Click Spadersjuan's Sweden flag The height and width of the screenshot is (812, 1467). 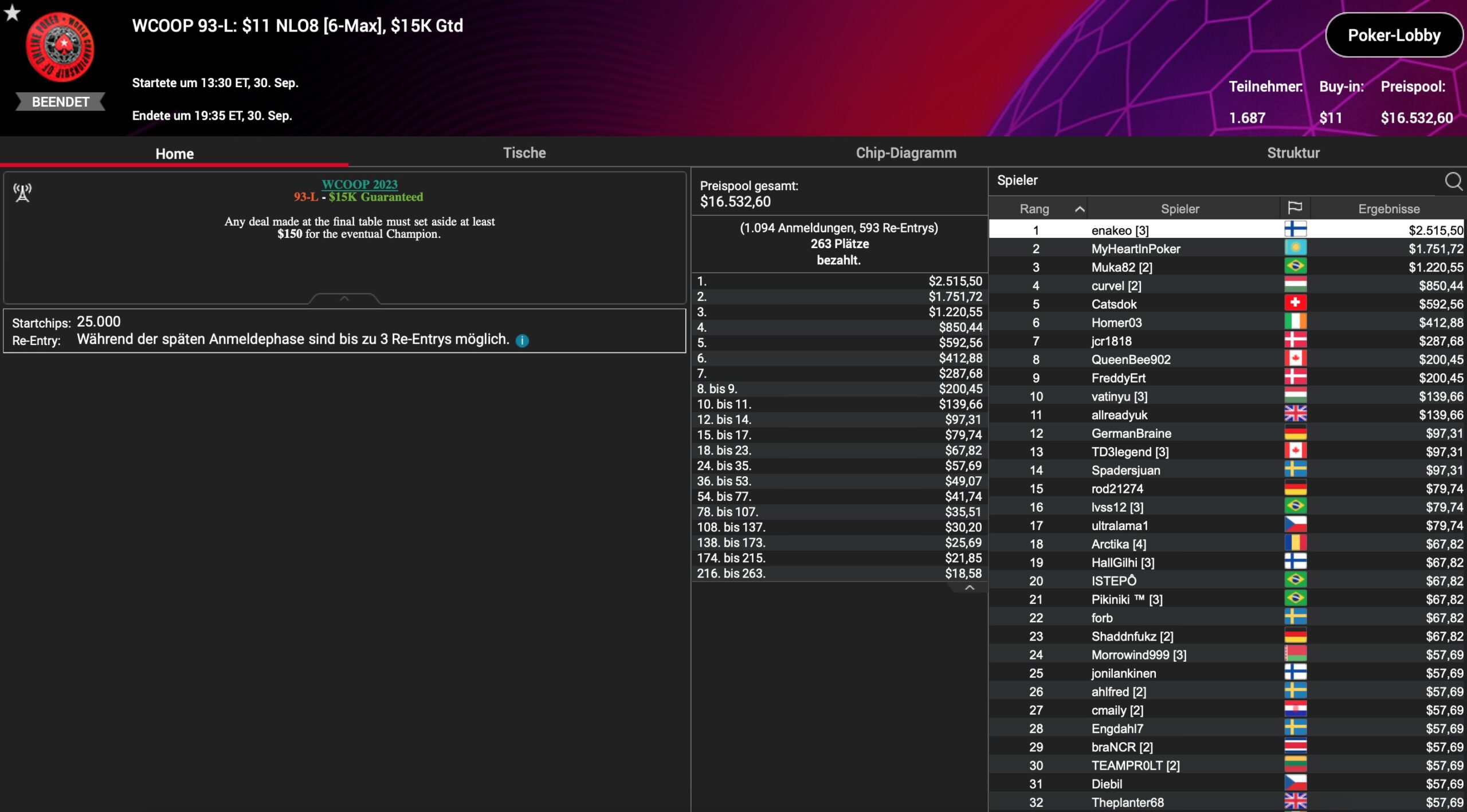tap(1295, 469)
